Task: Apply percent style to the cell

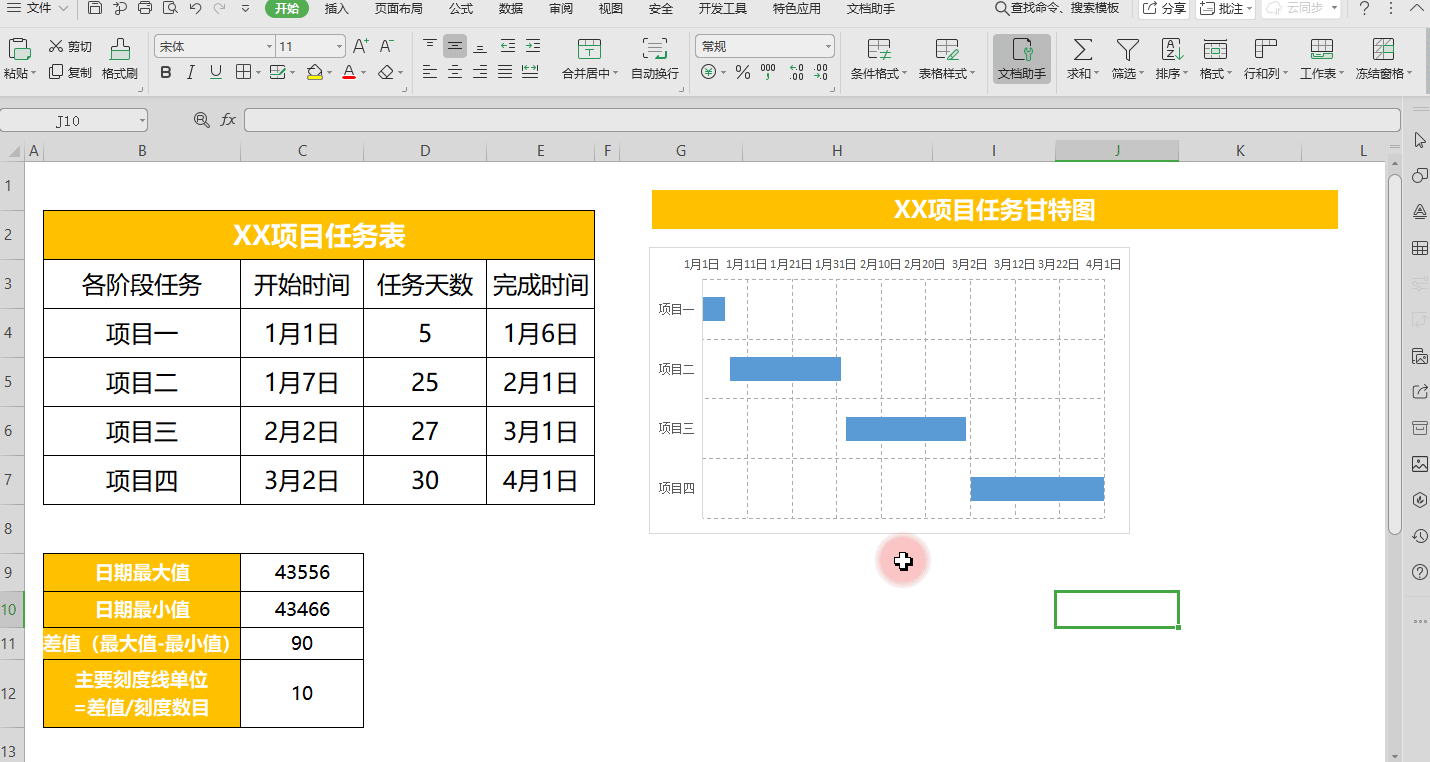Action: [x=742, y=72]
